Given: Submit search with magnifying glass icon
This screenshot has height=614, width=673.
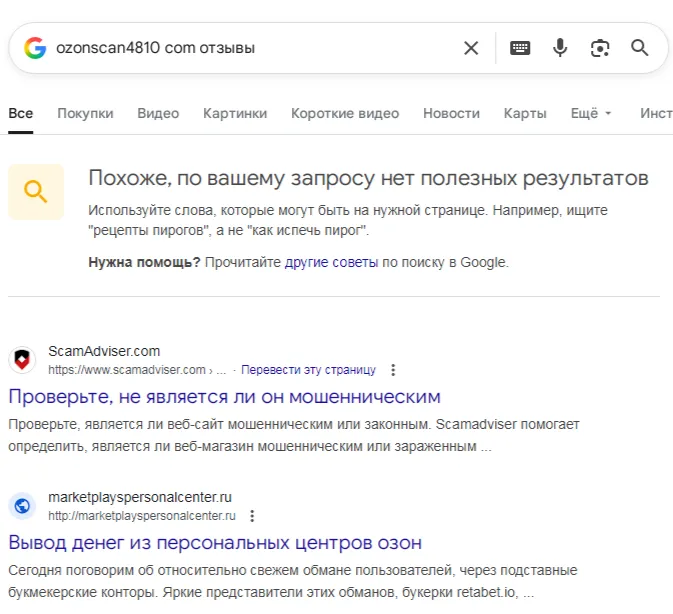Looking at the screenshot, I should pyautogui.click(x=639, y=48).
